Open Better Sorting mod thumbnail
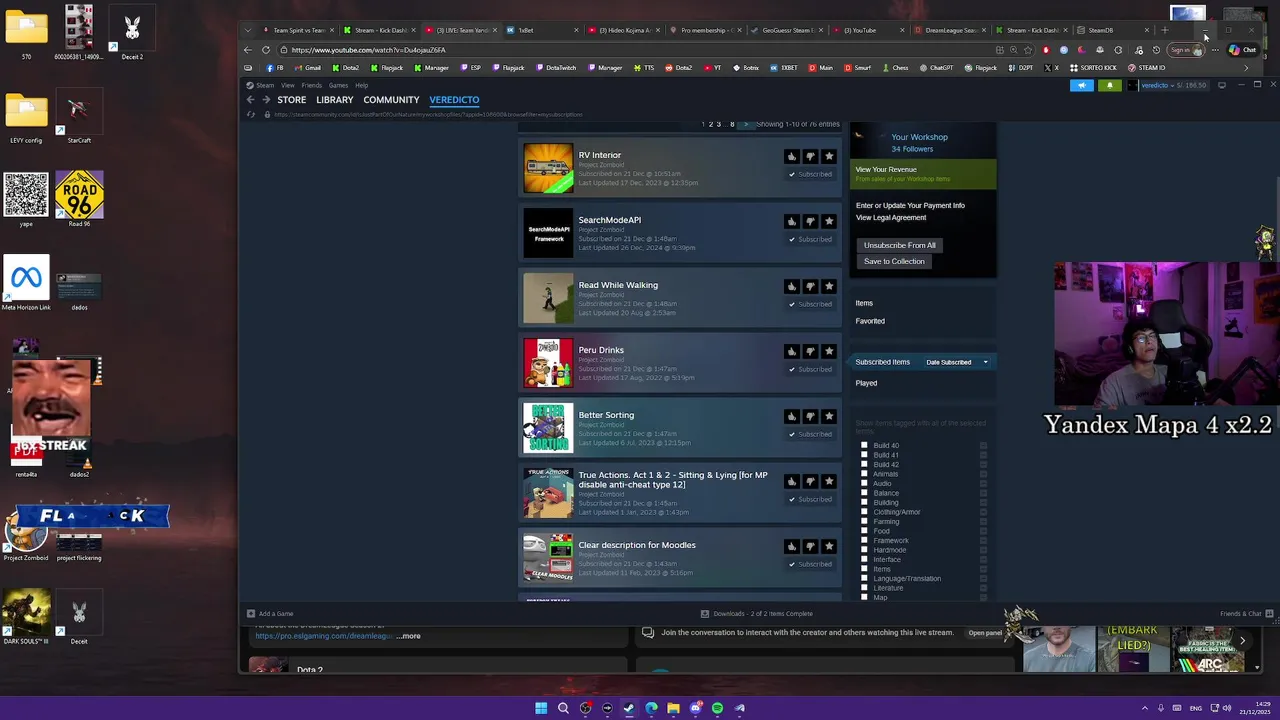Screen dimensions: 1280x720 548,428
